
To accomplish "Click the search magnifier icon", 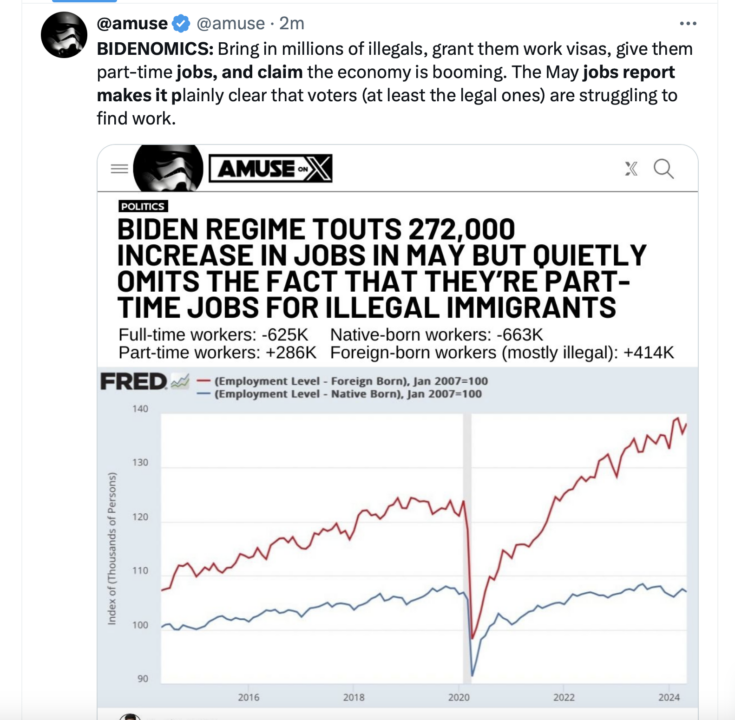I will tap(663, 170).
